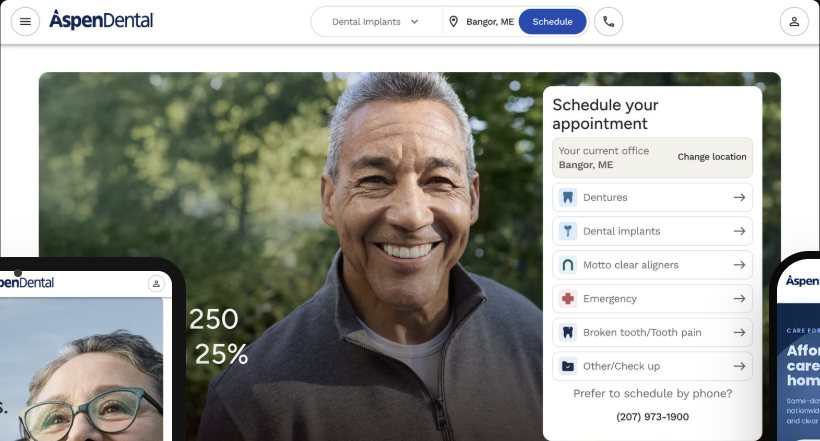The width and height of the screenshot is (820, 441).
Task: Expand the Dental Implants dropdown
Action: coord(376,21)
